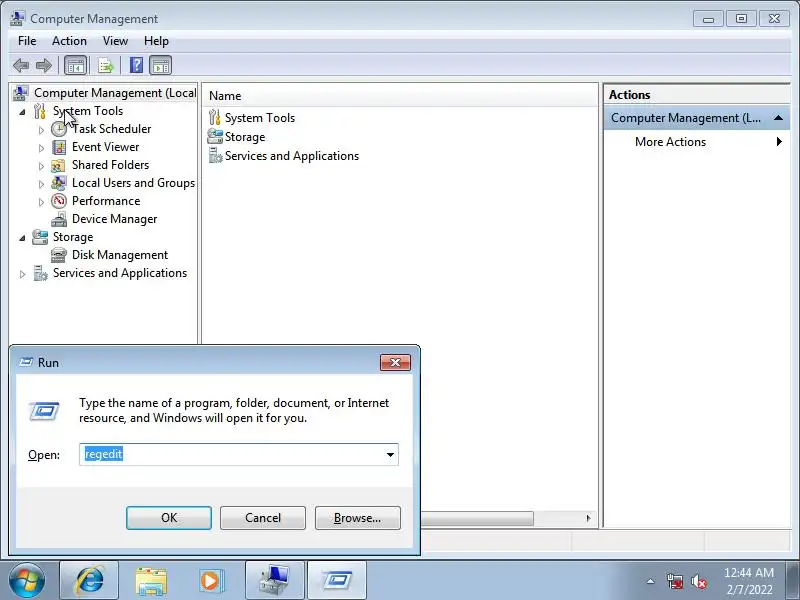Viewport: 800px width, 600px height.
Task: Click the Performance gauge icon
Action: (59, 201)
